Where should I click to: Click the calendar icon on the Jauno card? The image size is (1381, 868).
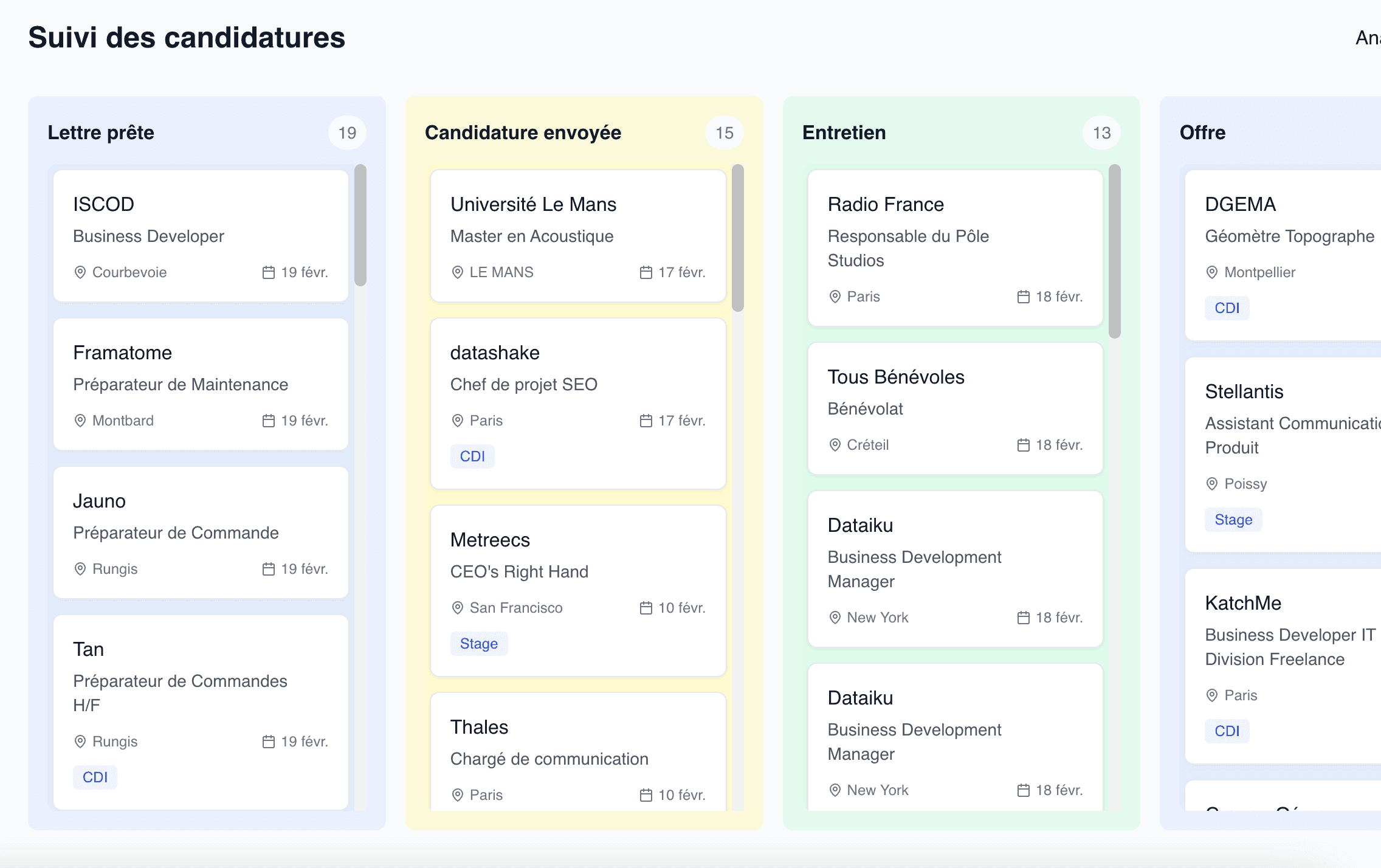(x=269, y=569)
